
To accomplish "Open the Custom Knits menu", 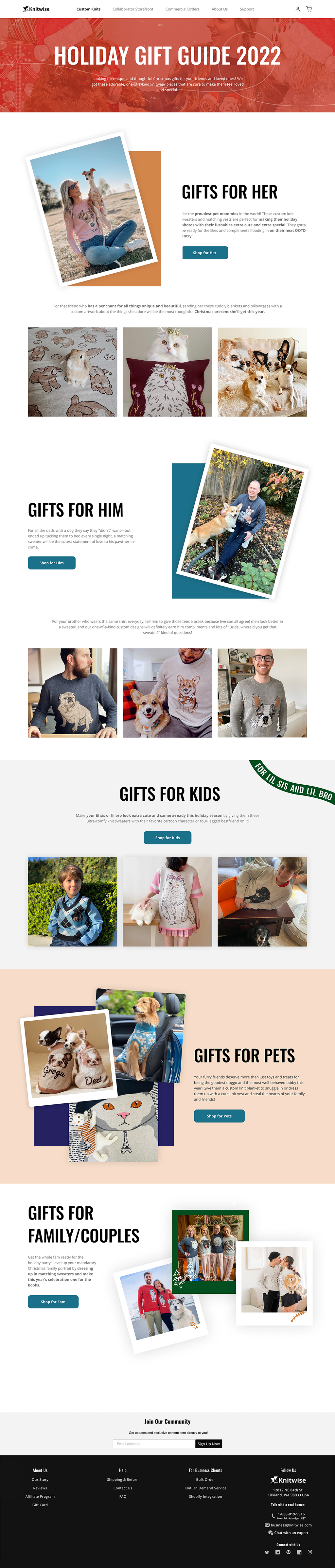I will (88, 9).
